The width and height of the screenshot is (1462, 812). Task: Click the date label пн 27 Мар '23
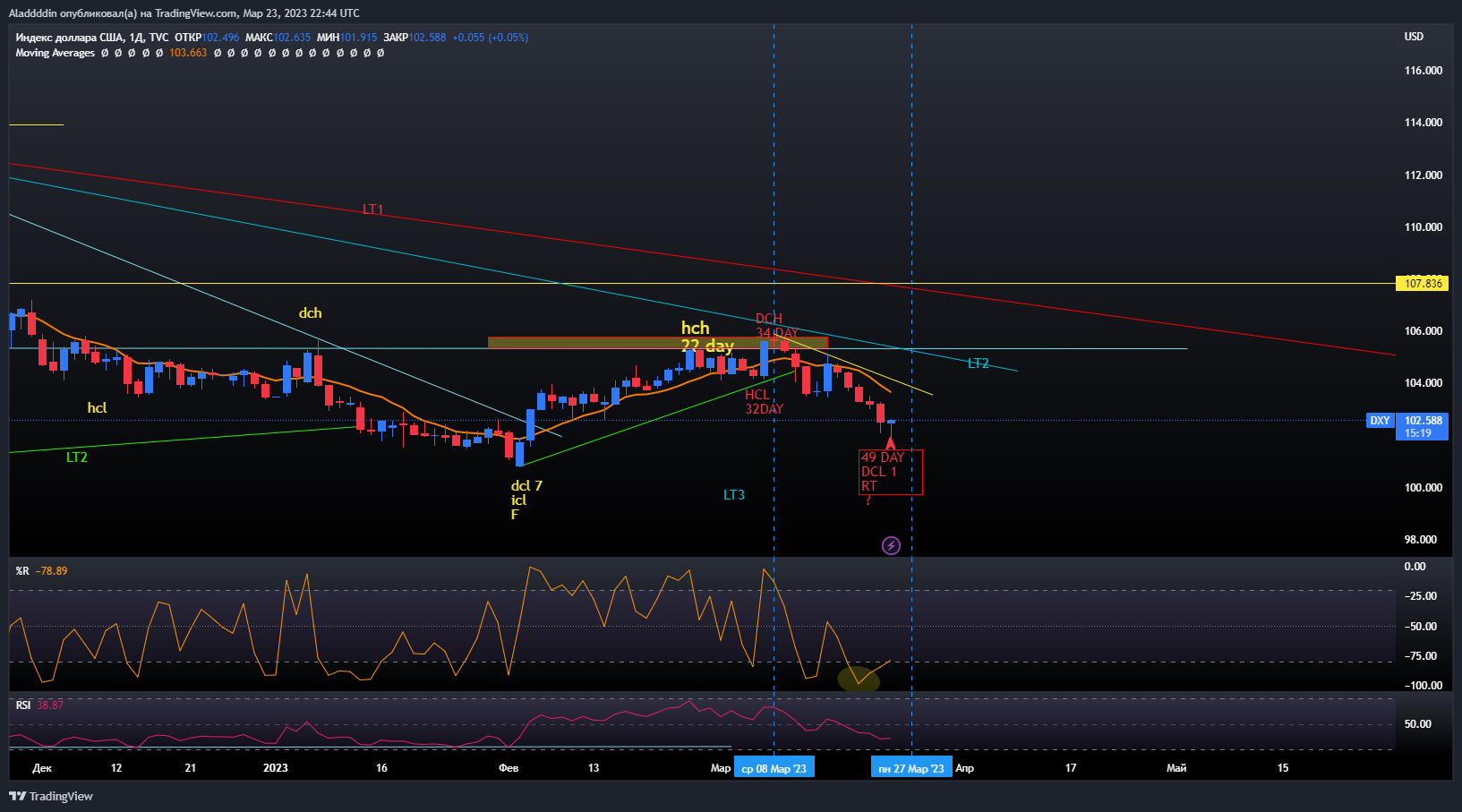pos(911,768)
